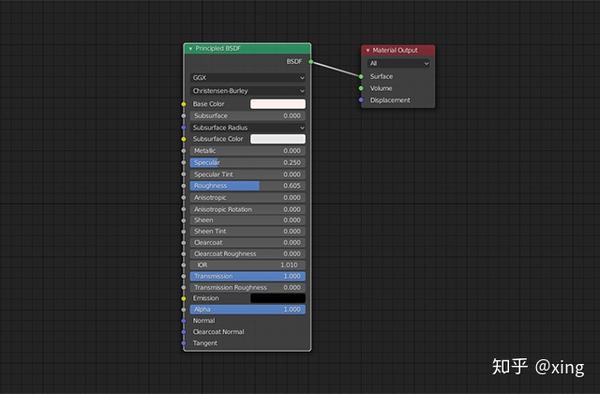Click the Displacement input socket
The width and height of the screenshot is (600, 394).
[361, 100]
